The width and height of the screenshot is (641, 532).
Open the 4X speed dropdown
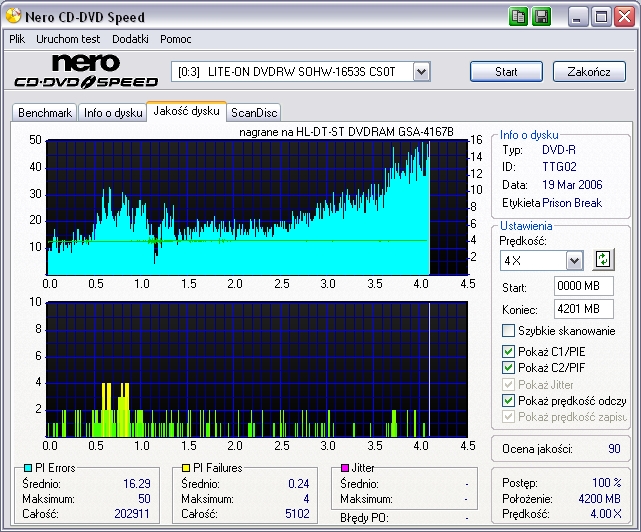[x=574, y=260]
